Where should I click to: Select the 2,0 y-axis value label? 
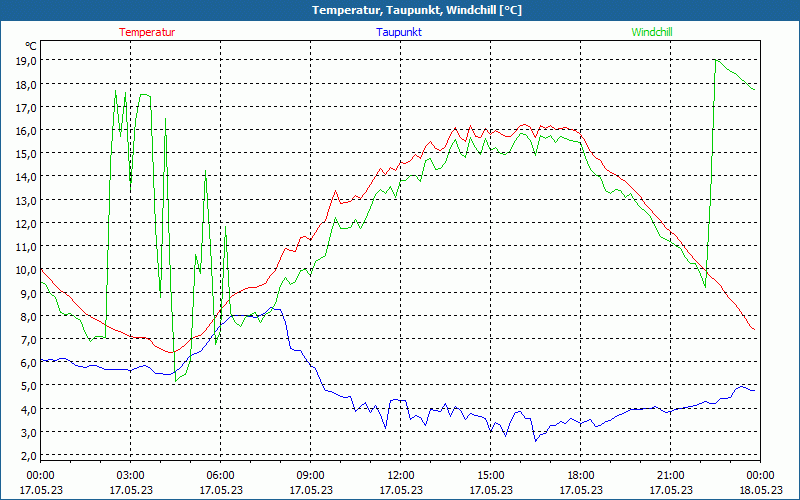click(26, 456)
